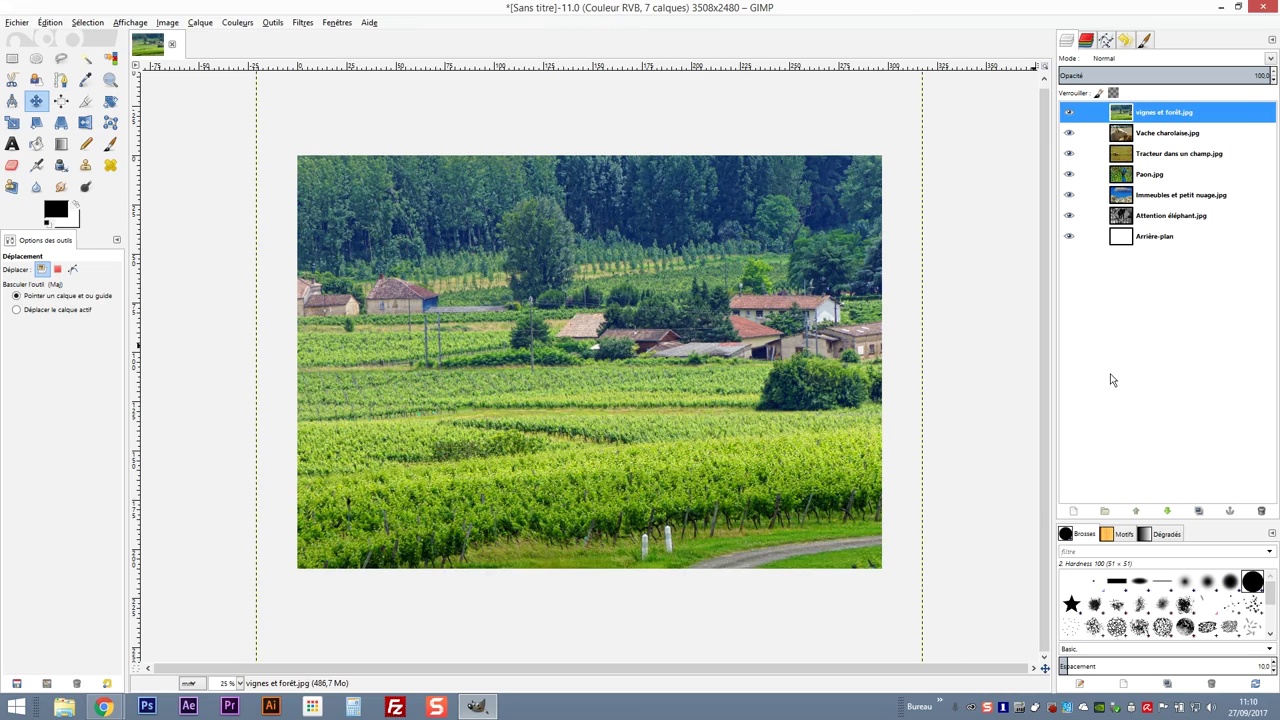Click the Arrière-plan layer

click(1154, 237)
